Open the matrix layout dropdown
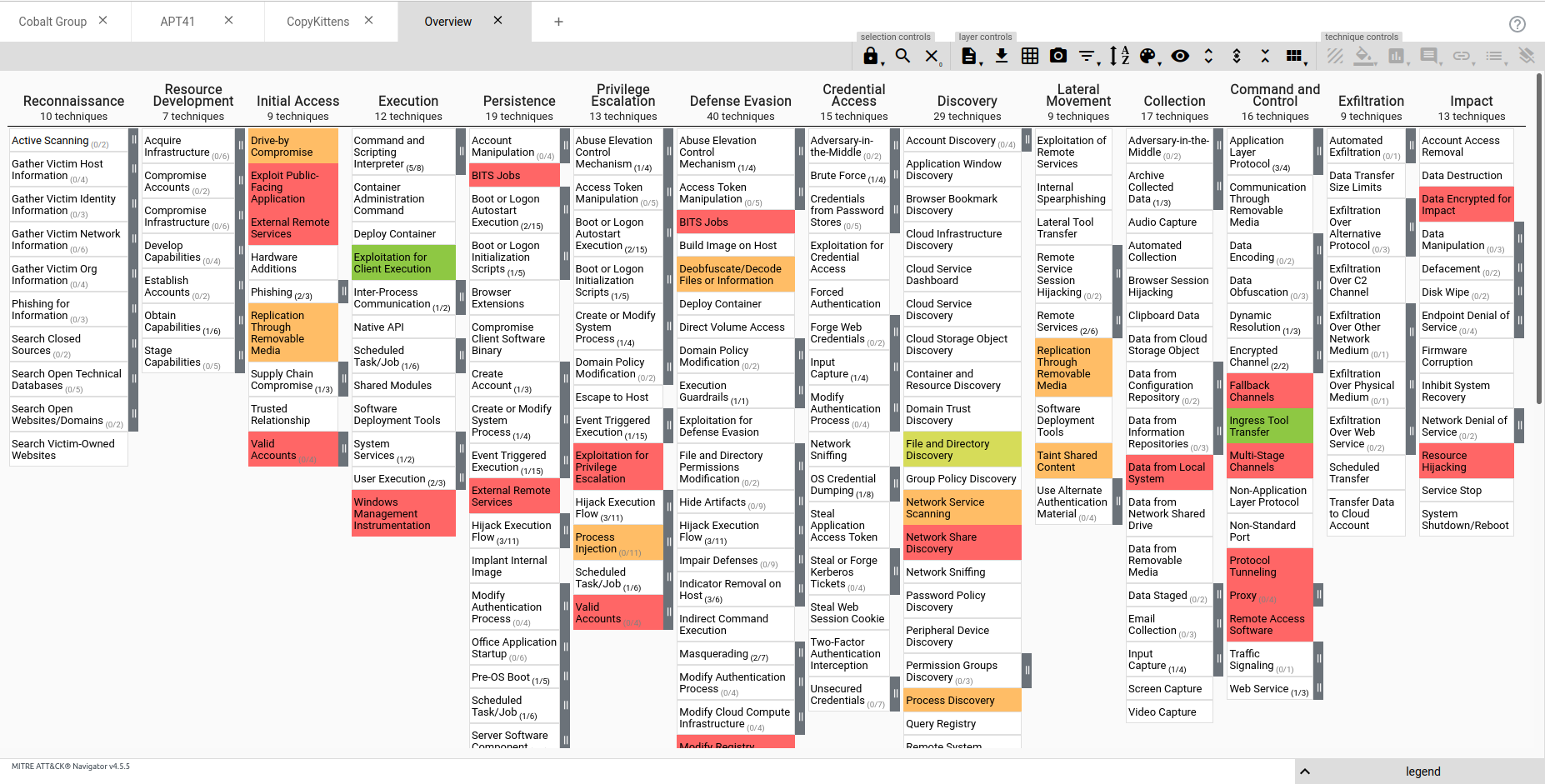This screenshot has width=1545, height=784. point(1296,56)
